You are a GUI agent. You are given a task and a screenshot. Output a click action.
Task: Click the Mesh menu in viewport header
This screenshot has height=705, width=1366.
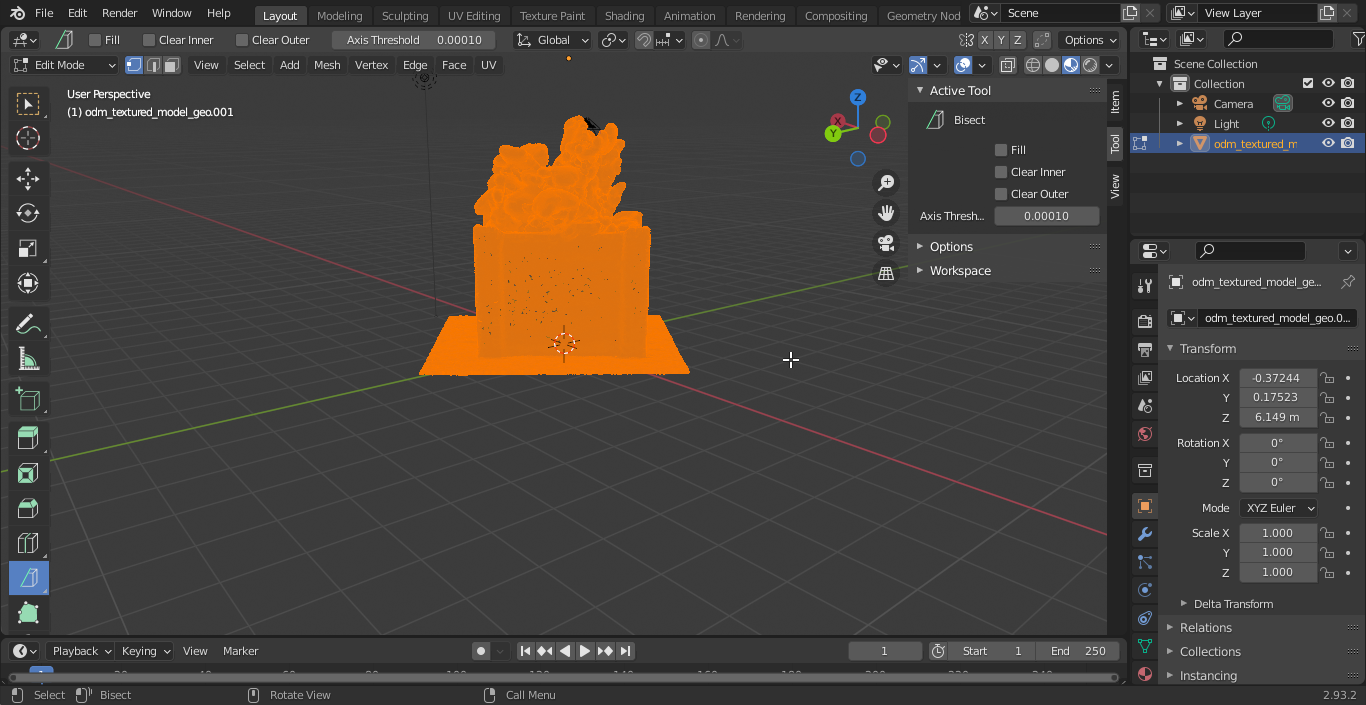click(327, 65)
